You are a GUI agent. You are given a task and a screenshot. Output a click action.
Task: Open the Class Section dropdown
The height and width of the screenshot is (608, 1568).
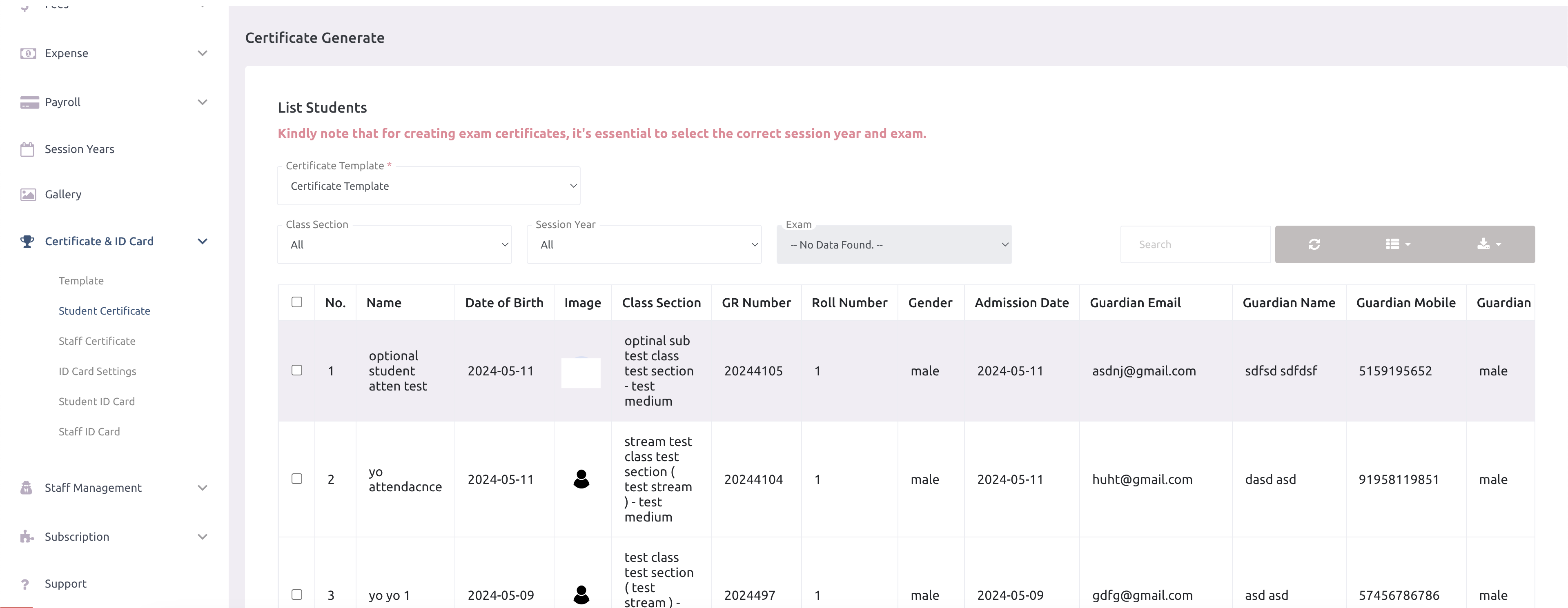point(394,245)
